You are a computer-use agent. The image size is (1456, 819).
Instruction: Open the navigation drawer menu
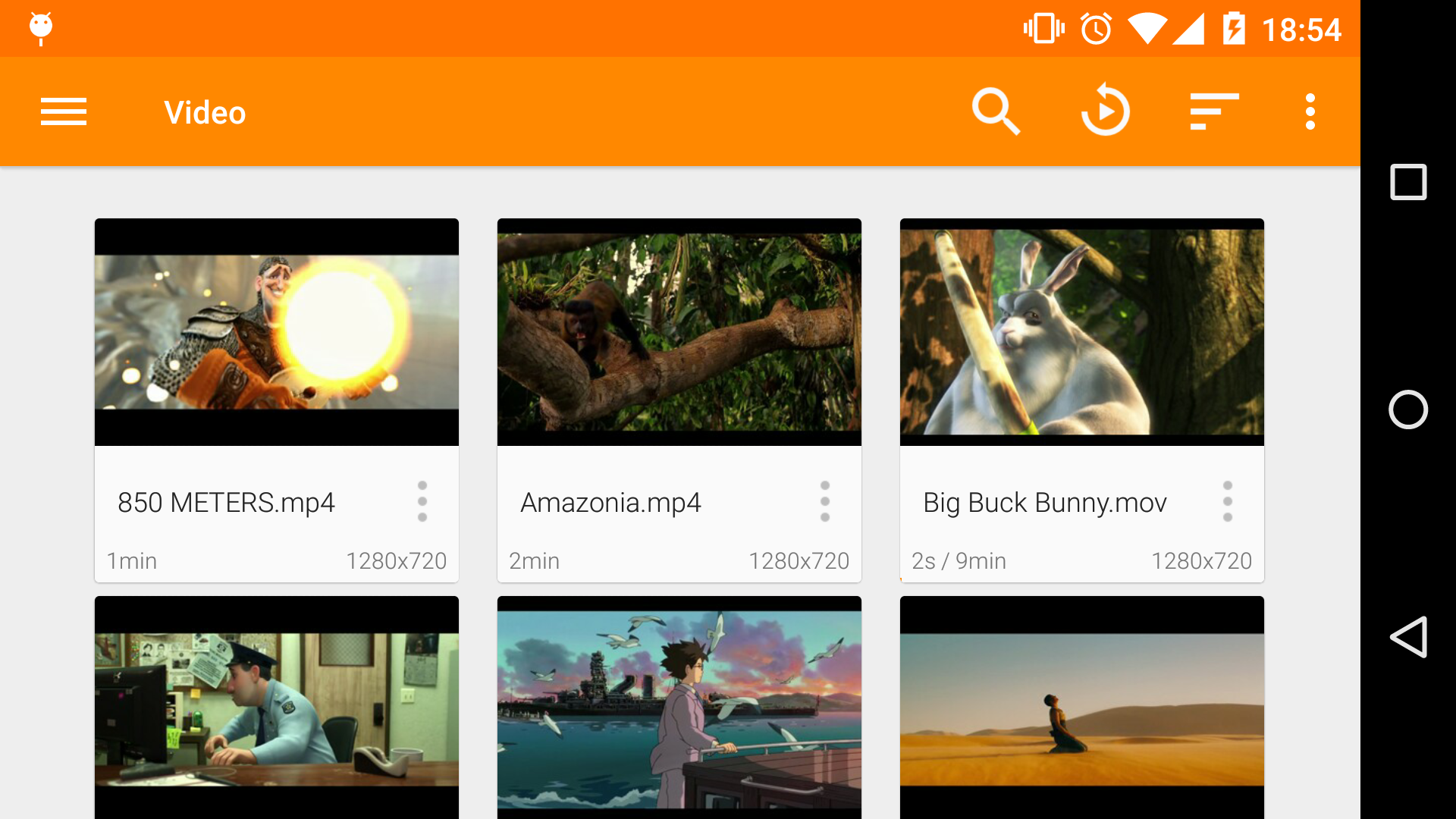coord(63,111)
